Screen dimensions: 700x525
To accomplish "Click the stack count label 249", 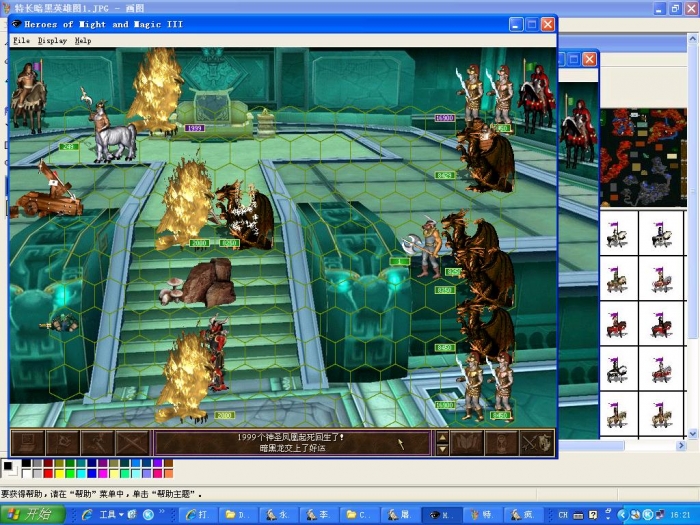I will point(68,146).
